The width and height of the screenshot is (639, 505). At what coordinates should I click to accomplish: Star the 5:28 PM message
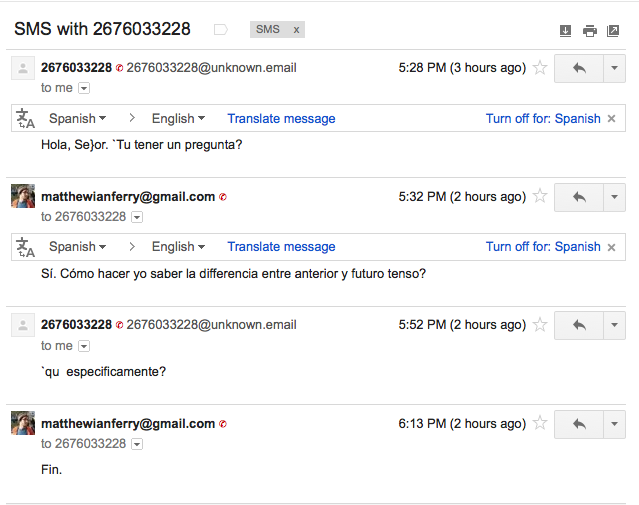click(x=540, y=68)
